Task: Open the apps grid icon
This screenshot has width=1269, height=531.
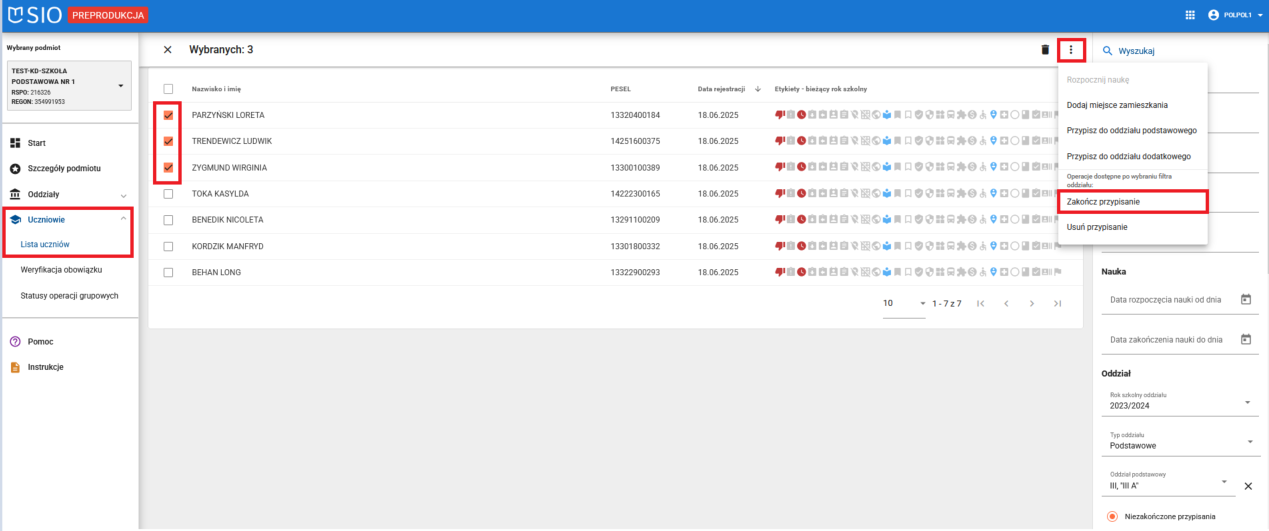Action: 1189,15
